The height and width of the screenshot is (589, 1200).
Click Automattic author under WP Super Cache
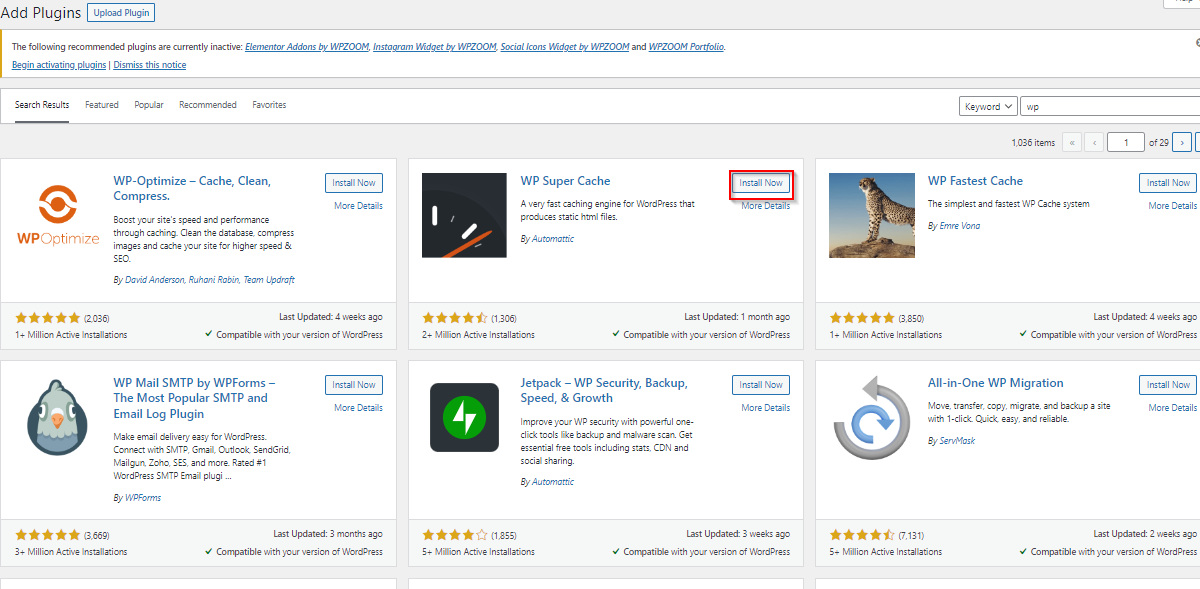(553, 239)
